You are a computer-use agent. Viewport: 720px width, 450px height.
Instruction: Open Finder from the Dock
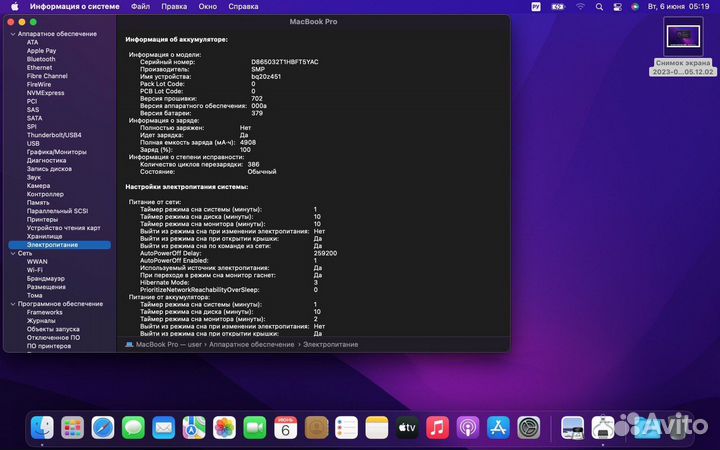click(x=42, y=428)
